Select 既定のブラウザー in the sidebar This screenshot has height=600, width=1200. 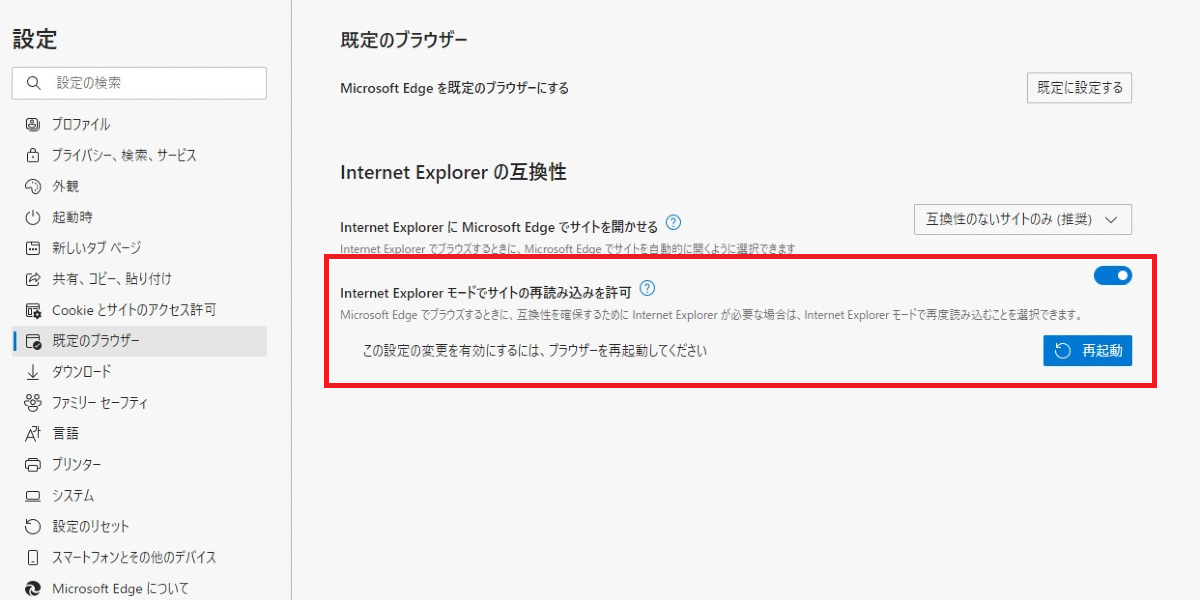point(139,341)
